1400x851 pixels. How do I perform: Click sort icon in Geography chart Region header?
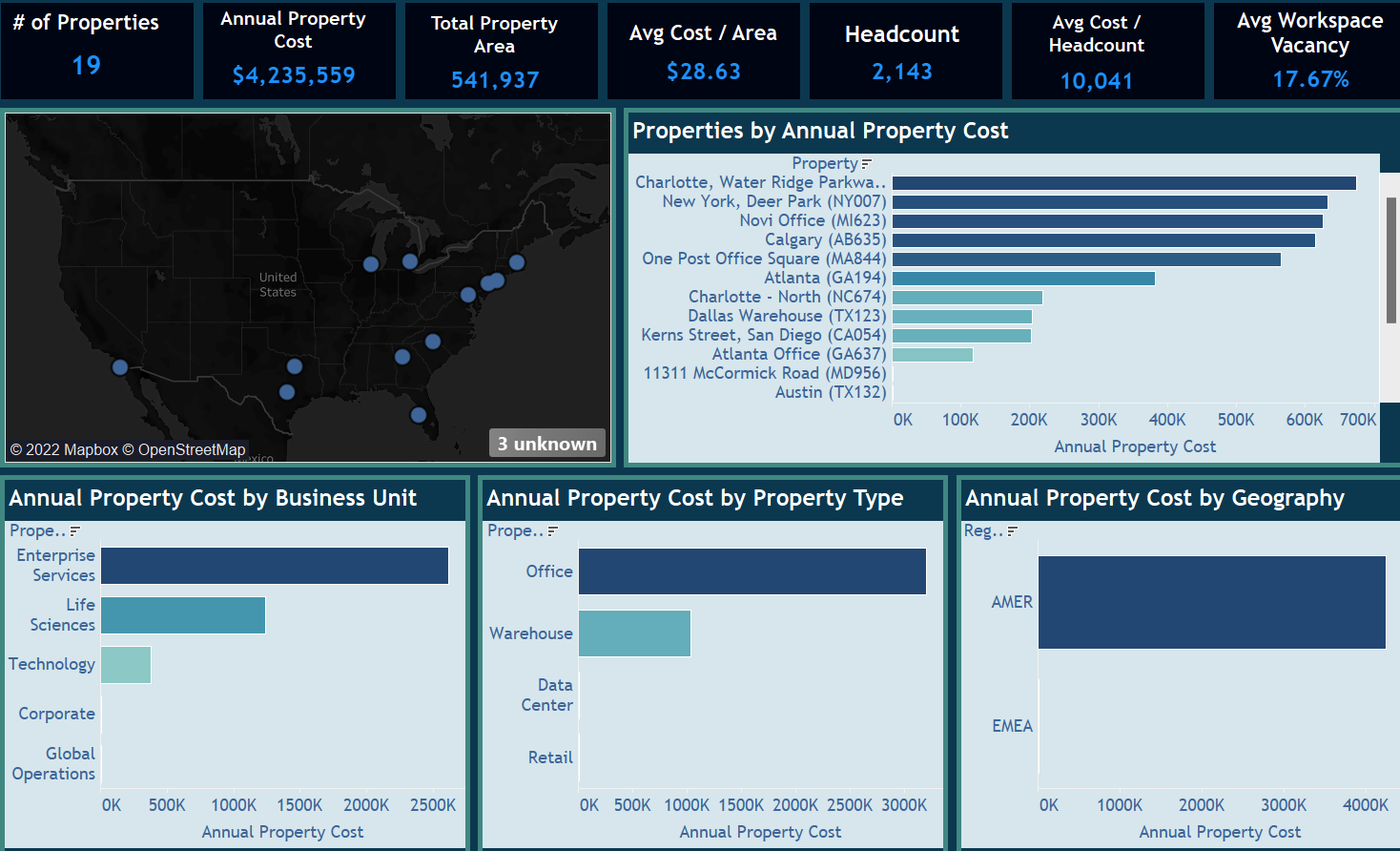(1012, 531)
